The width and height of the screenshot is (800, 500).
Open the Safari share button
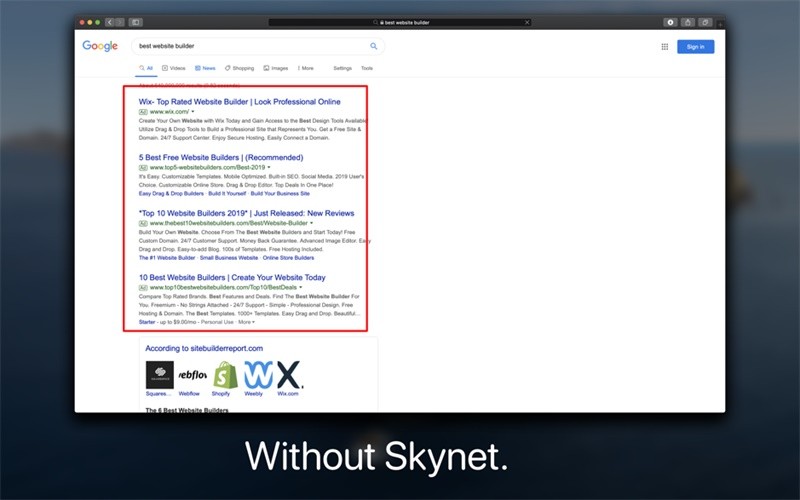point(688,22)
